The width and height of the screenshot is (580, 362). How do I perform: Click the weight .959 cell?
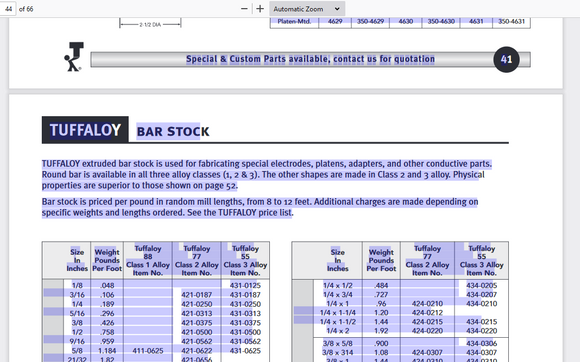click(x=107, y=341)
